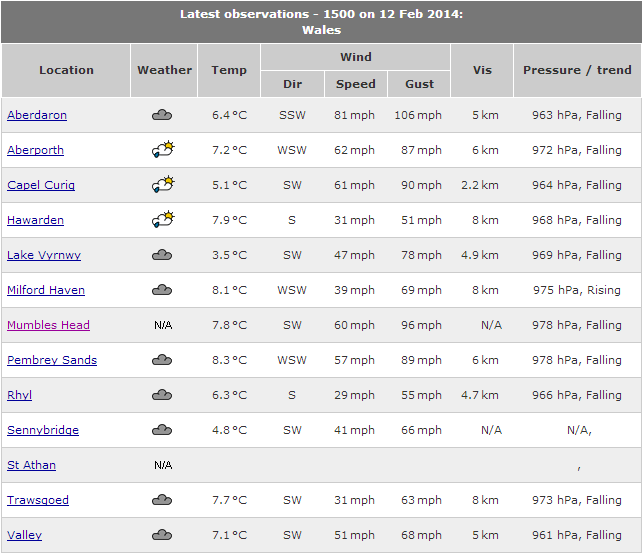
Task: Click the visited Mumbles Head link
Action: (48, 325)
